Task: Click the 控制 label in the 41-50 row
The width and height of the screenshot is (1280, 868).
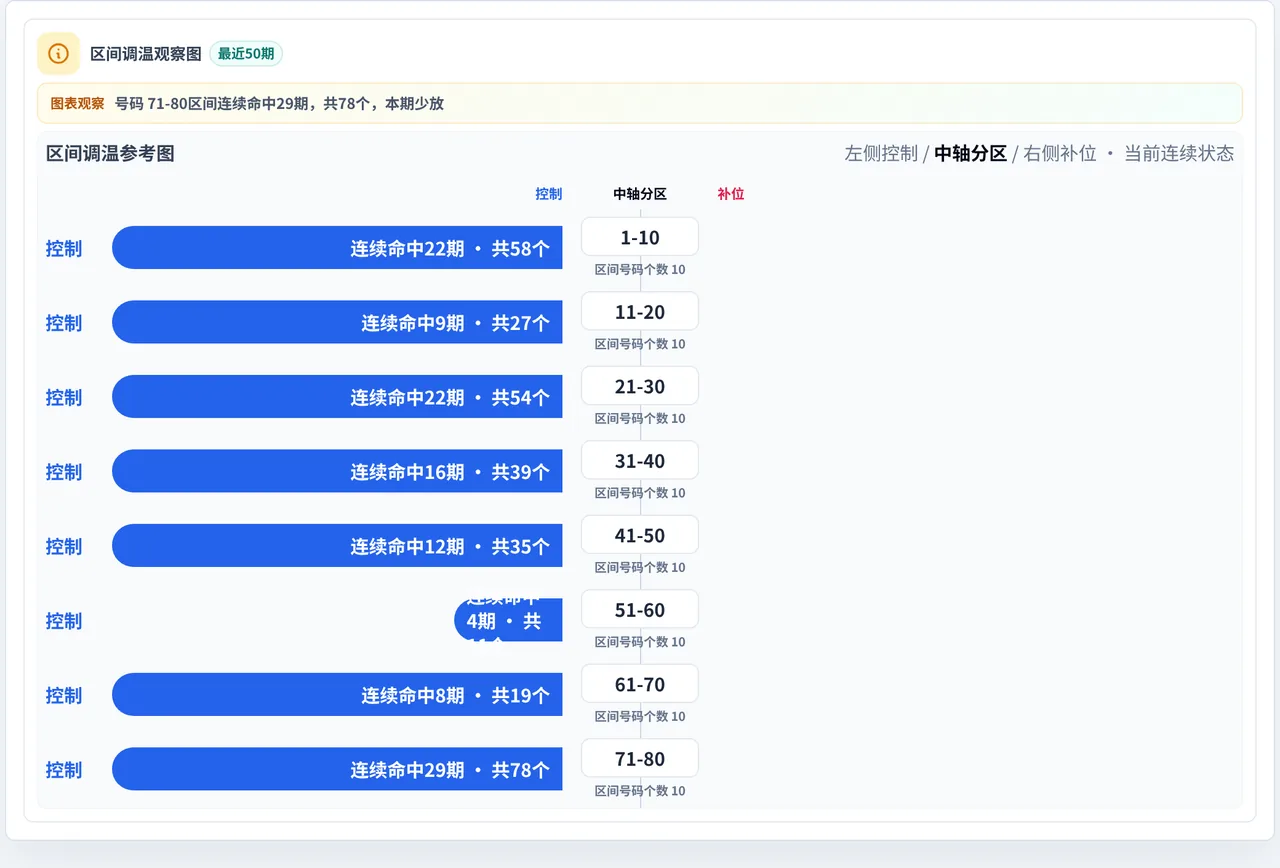Action: [64, 546]
